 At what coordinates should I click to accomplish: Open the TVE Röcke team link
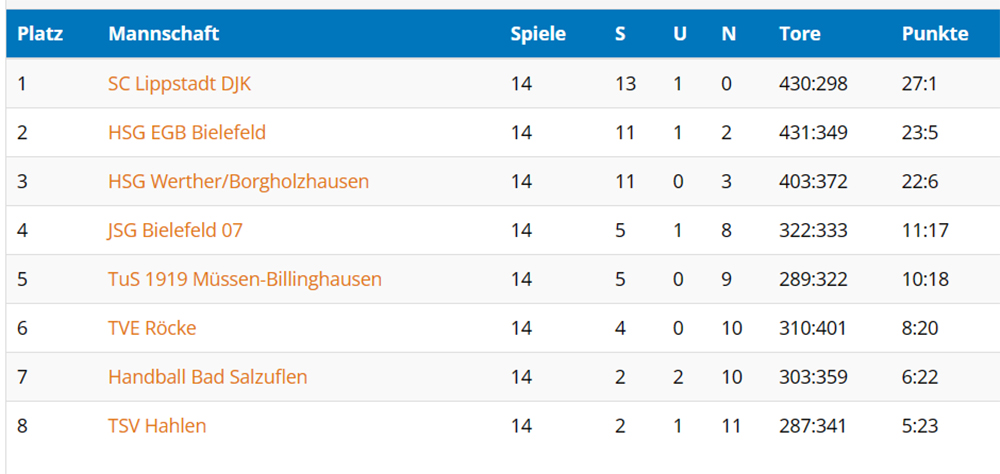tap(152, 329)
